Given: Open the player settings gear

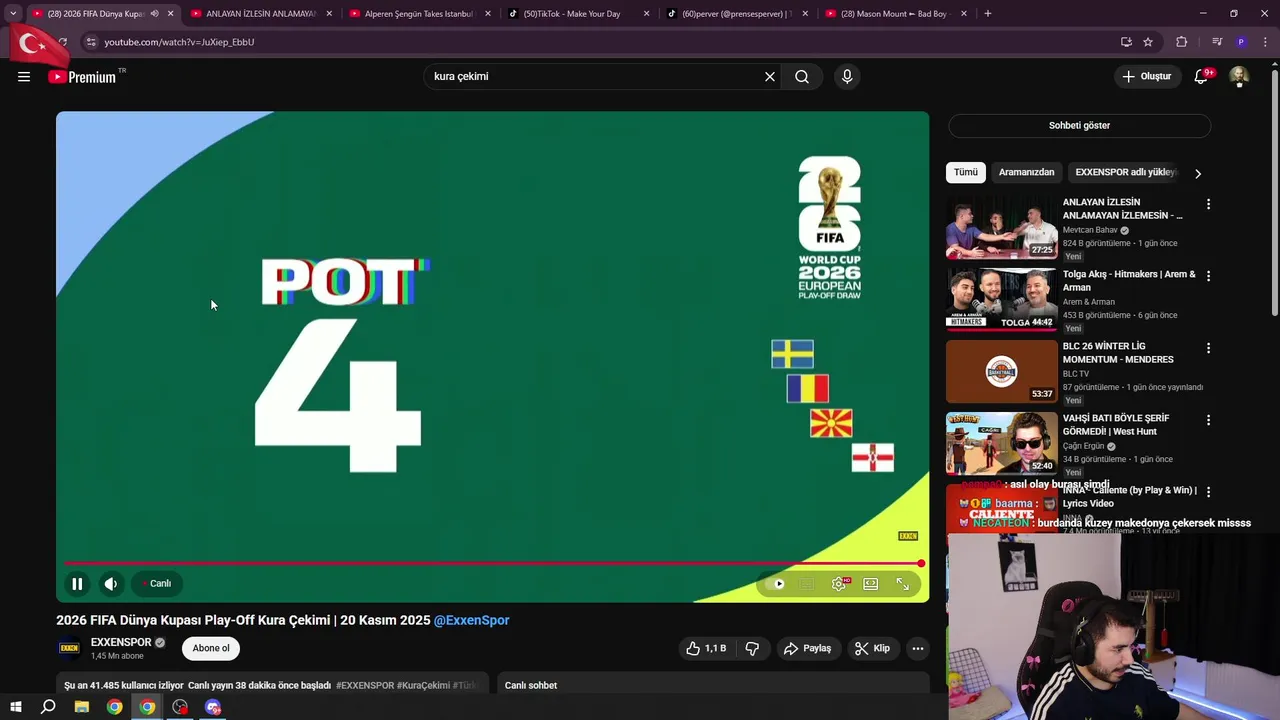Looking at the screenshot, I should [839, 584].
